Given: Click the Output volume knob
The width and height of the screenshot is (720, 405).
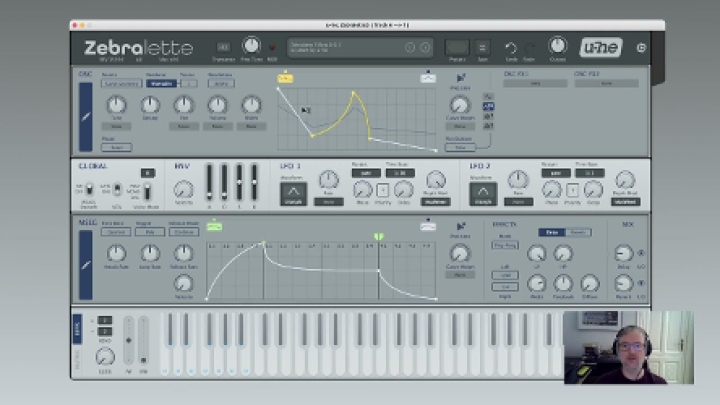Looking at the screenshot, I should click(557, 46).
